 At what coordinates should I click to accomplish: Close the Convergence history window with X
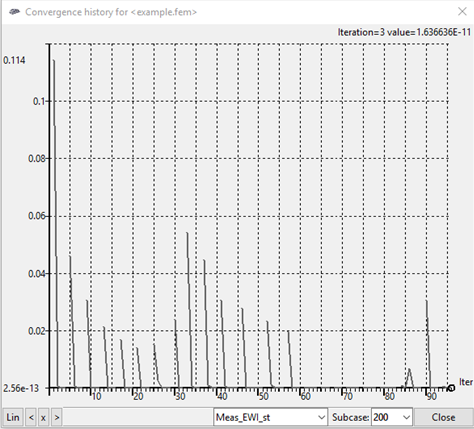tap(462, 12)
